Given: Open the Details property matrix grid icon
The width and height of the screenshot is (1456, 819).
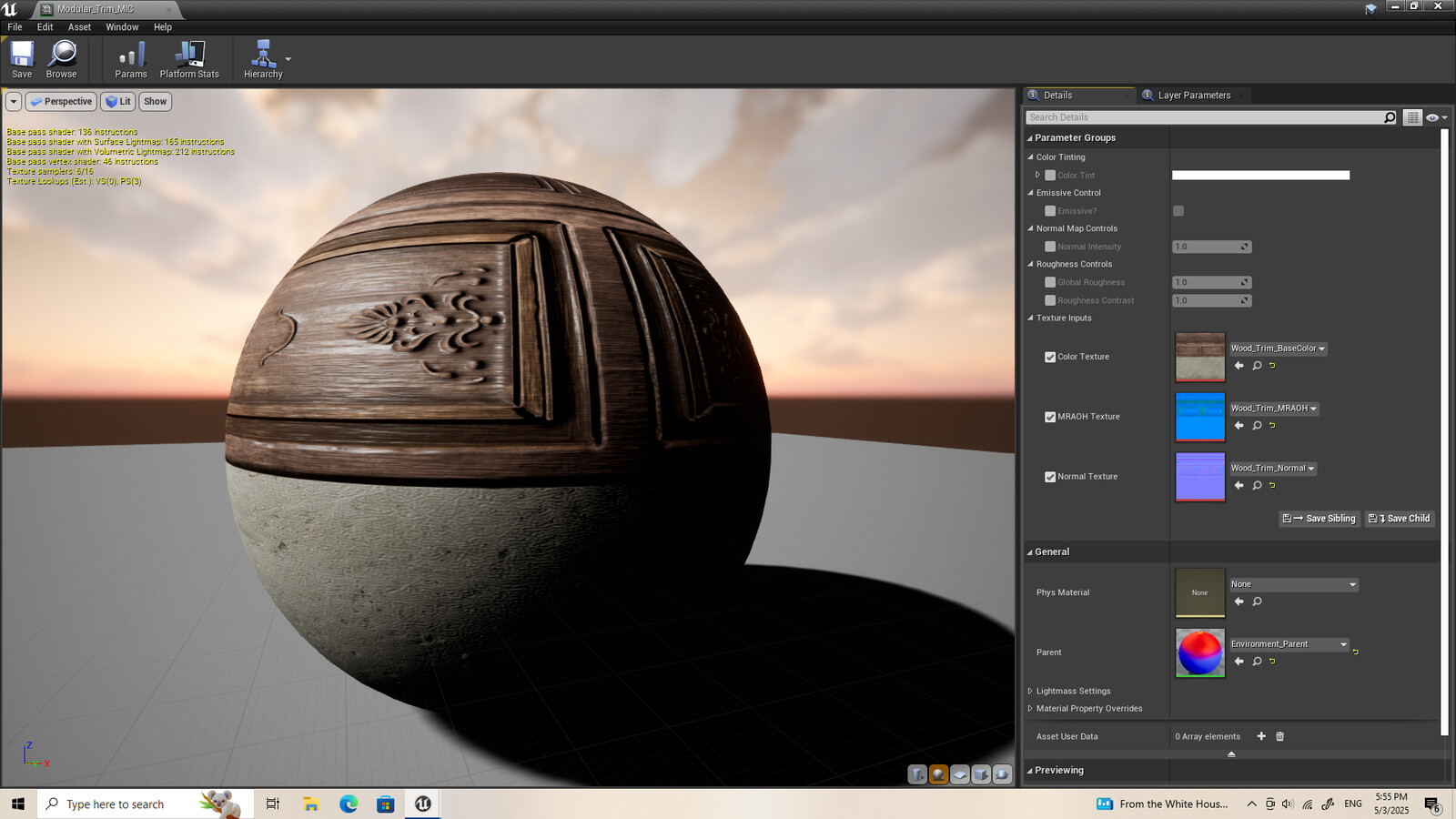Looking at the screenshot, I should pos(1412,117).
